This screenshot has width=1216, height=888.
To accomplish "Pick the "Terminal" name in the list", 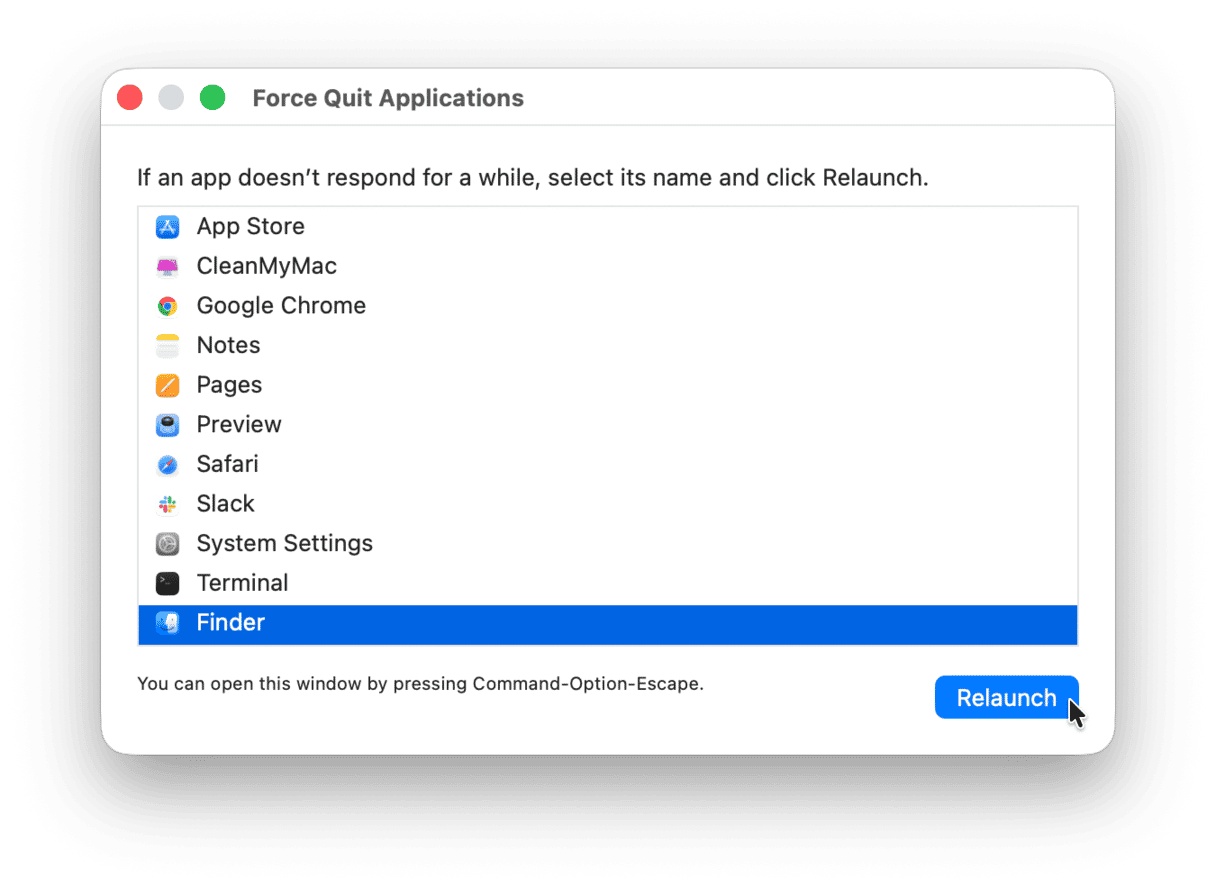I will tap(242, 583).
